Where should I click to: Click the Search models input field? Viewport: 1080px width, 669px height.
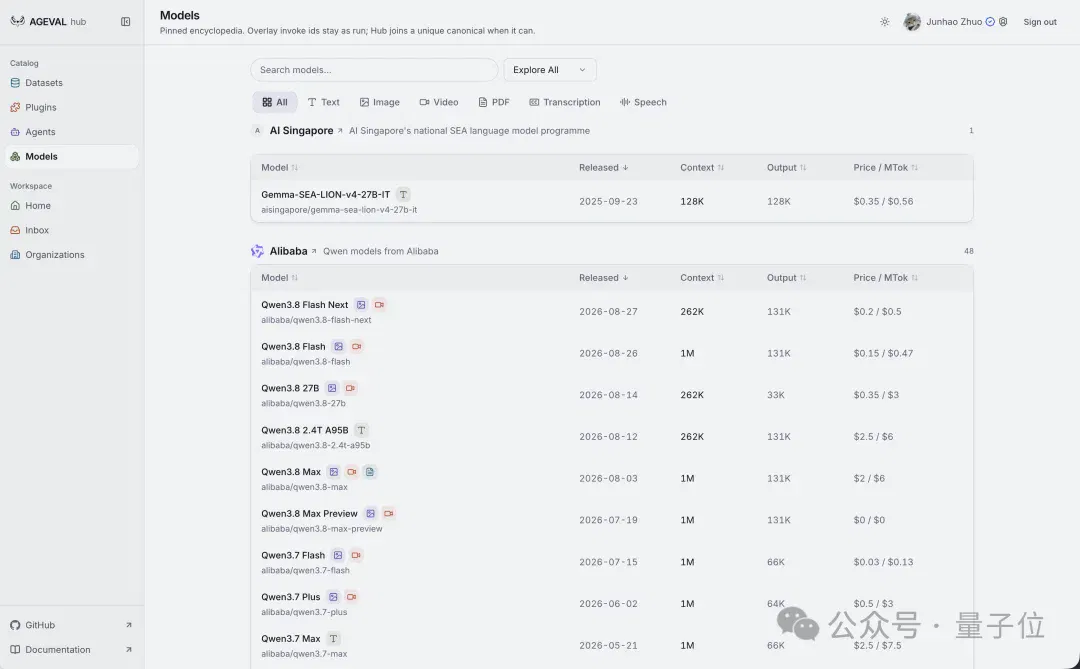pos(374,70)
